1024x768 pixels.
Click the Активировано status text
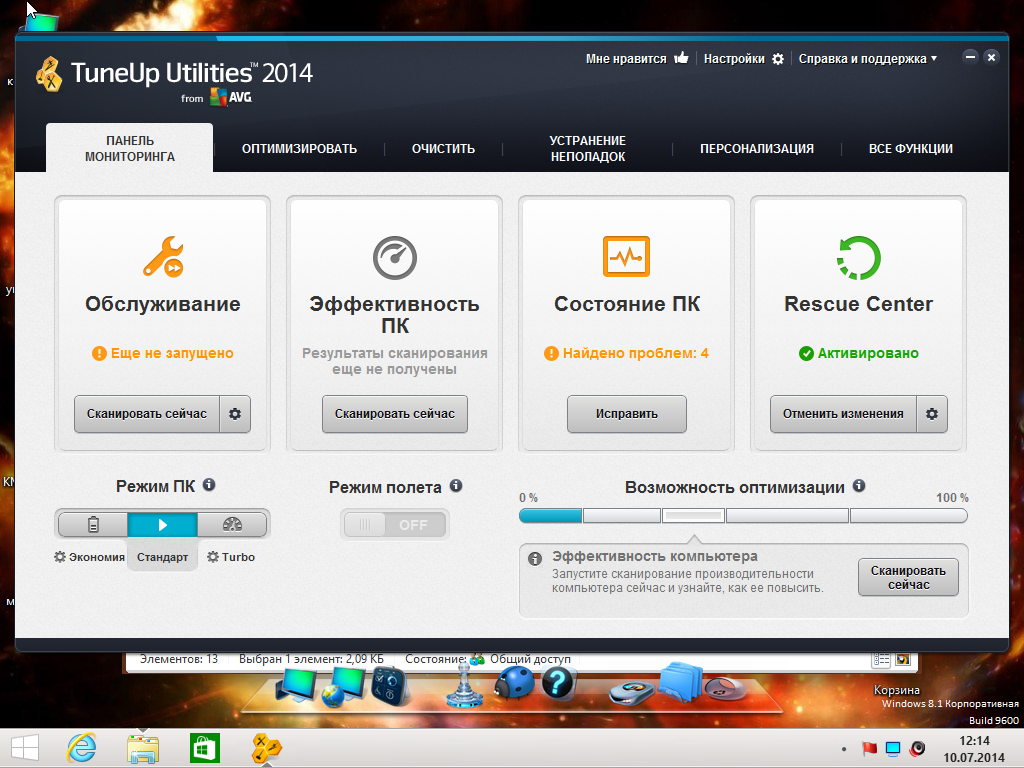point(868,353)
